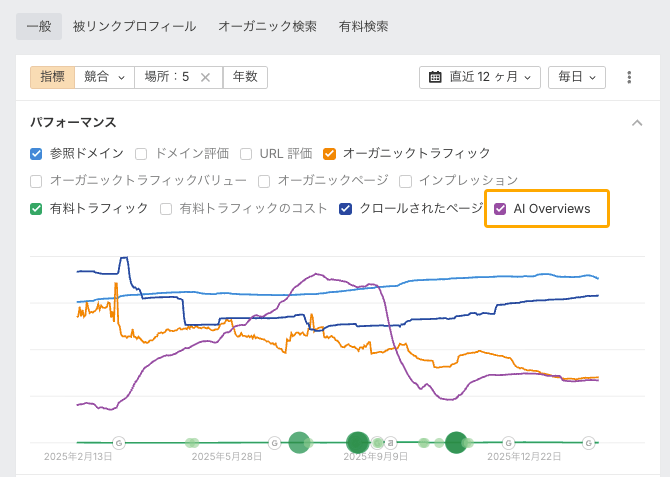The width and height of the screenshot is (670, 477).
Task: Enable the ドメイン評価 checkbox
Action: pos(141,154)
